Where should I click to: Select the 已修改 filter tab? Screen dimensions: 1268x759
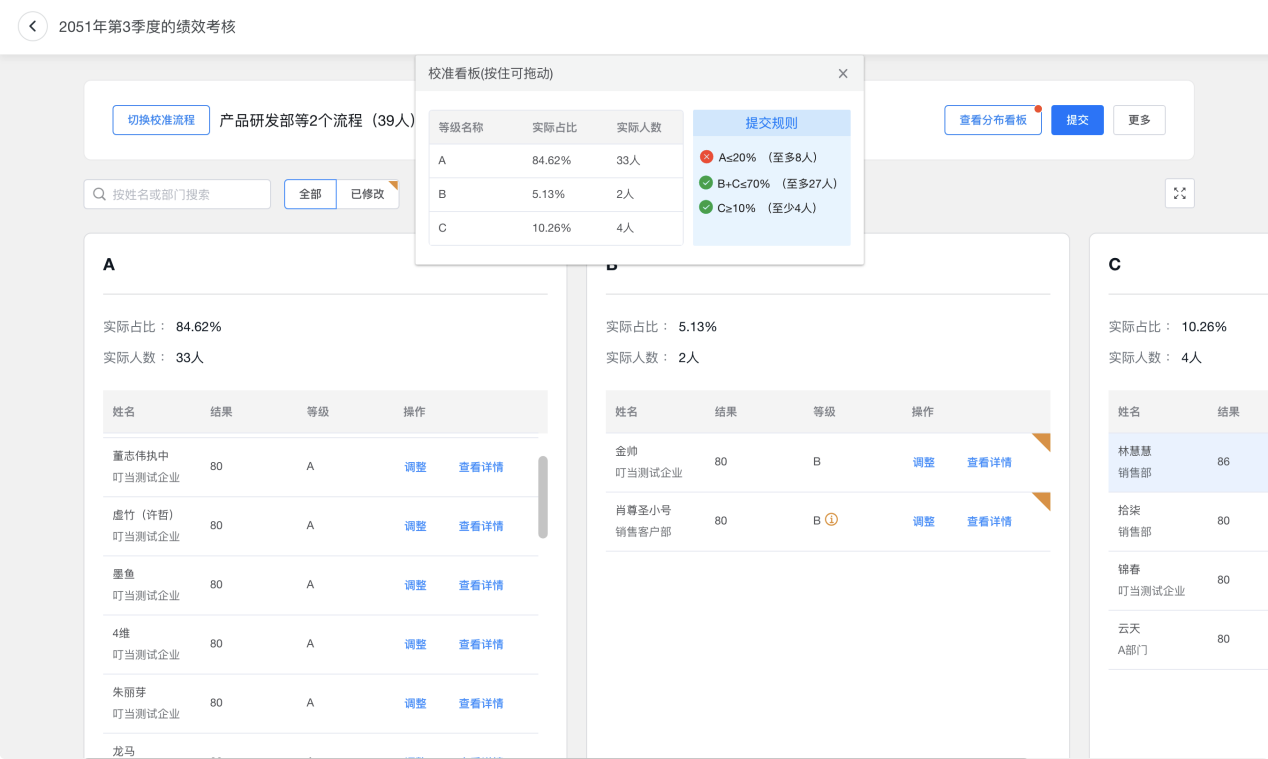click(x=368, y=194)
